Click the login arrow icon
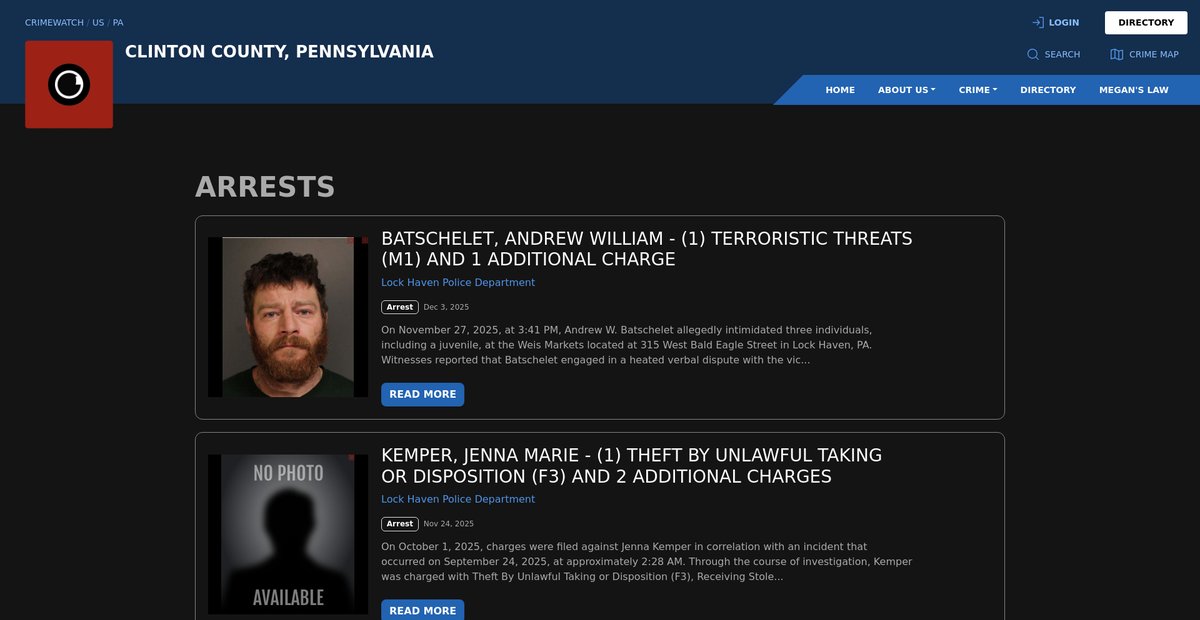Viewport: 1200px width, 620px height. [1038, 22]
